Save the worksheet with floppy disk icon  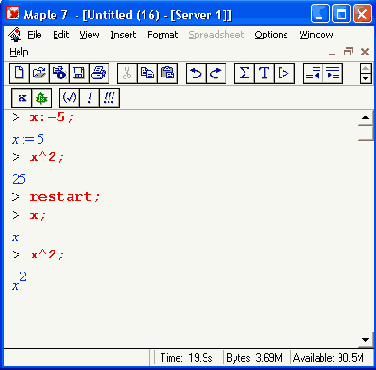tap(79, 73)
